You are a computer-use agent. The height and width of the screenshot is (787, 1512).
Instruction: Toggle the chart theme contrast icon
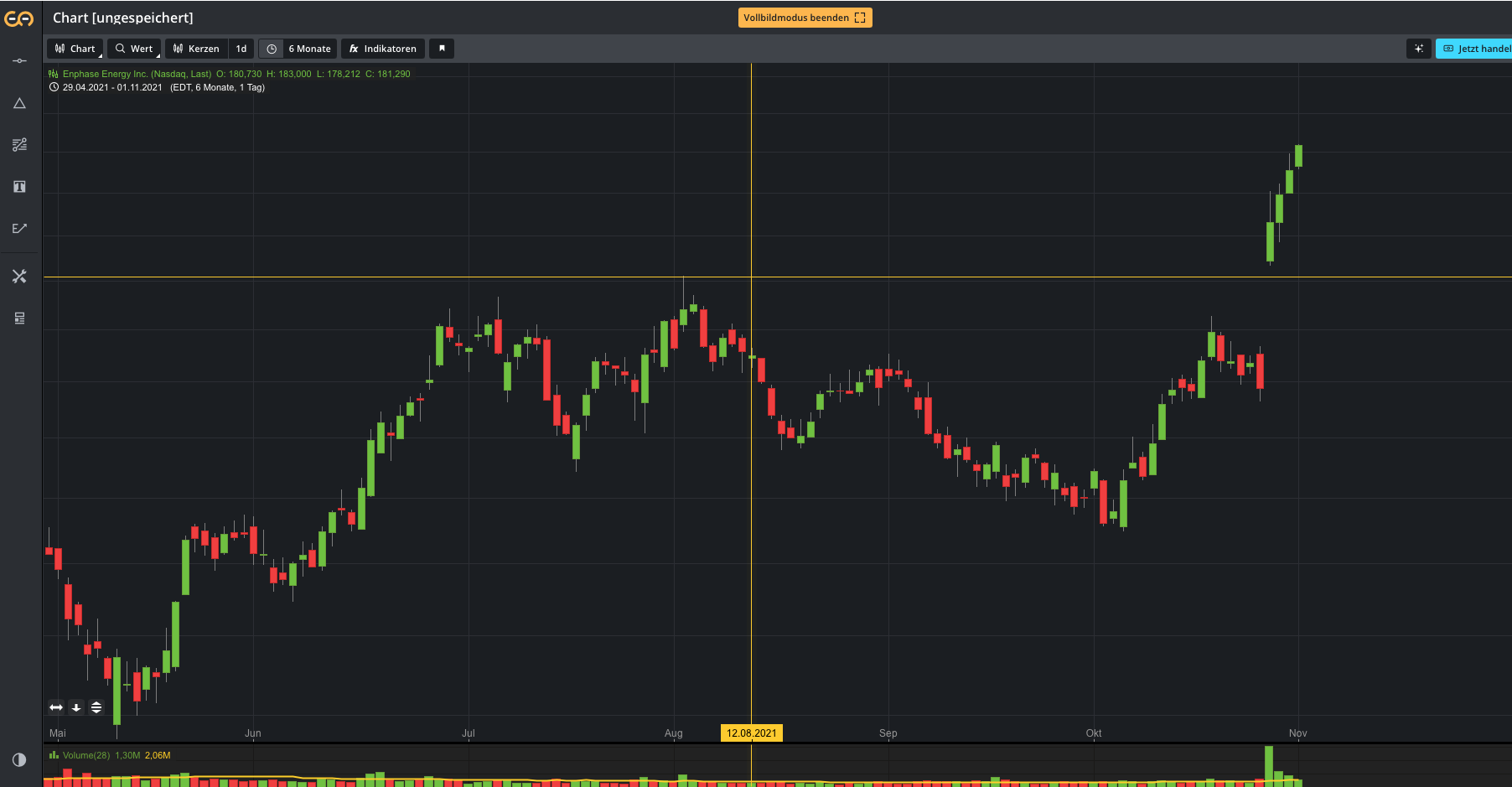coord(19,759)
